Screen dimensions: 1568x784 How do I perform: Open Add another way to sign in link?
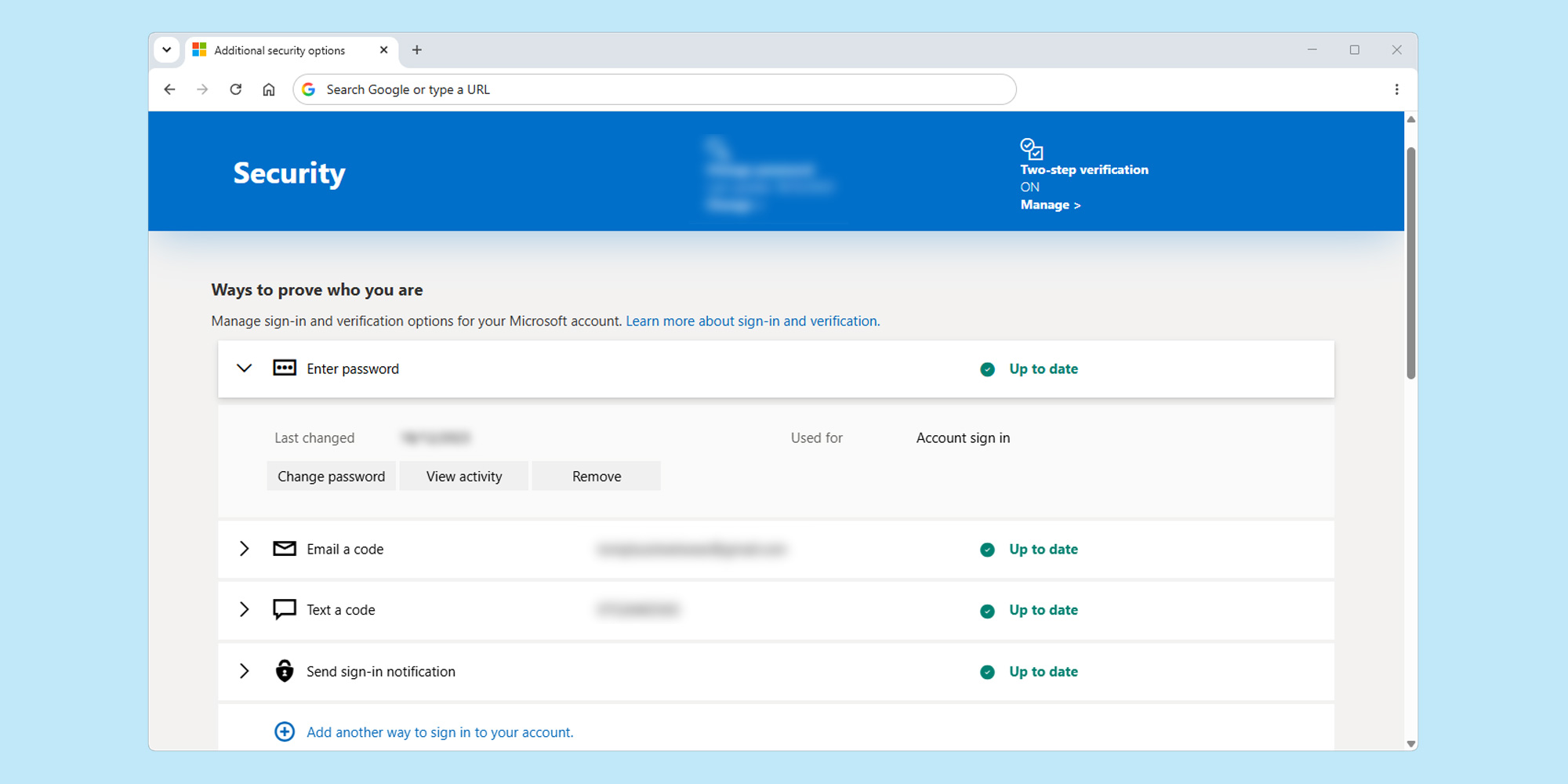coord(440,732)
